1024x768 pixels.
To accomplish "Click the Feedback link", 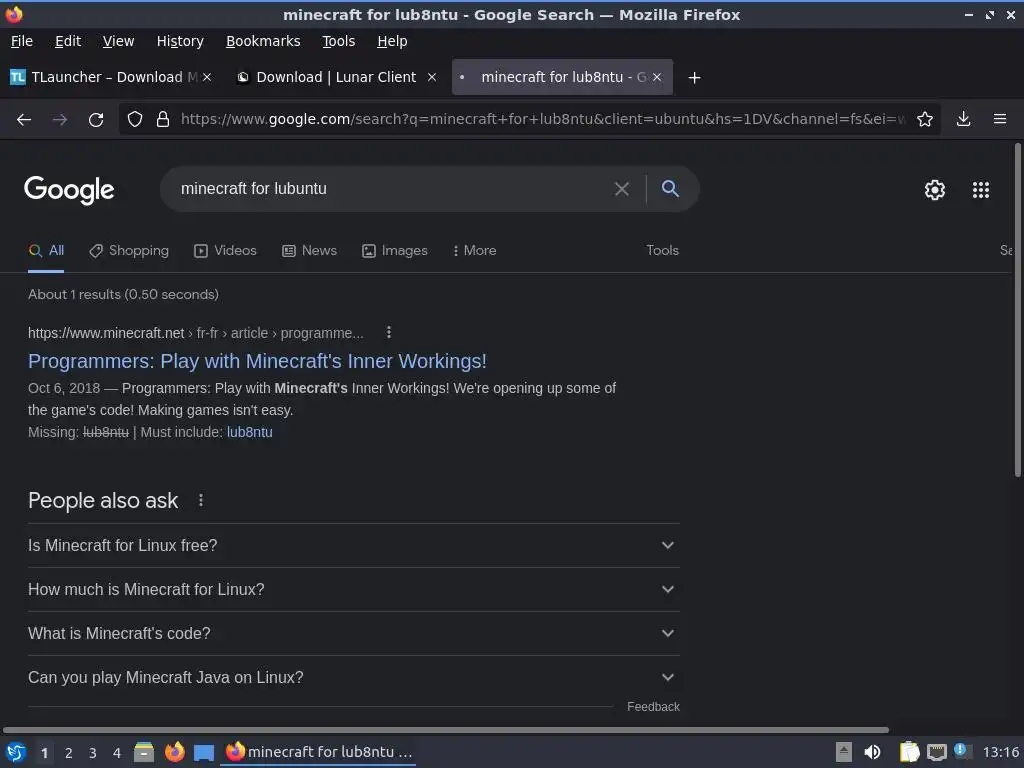I will click(x=653, y=707).
